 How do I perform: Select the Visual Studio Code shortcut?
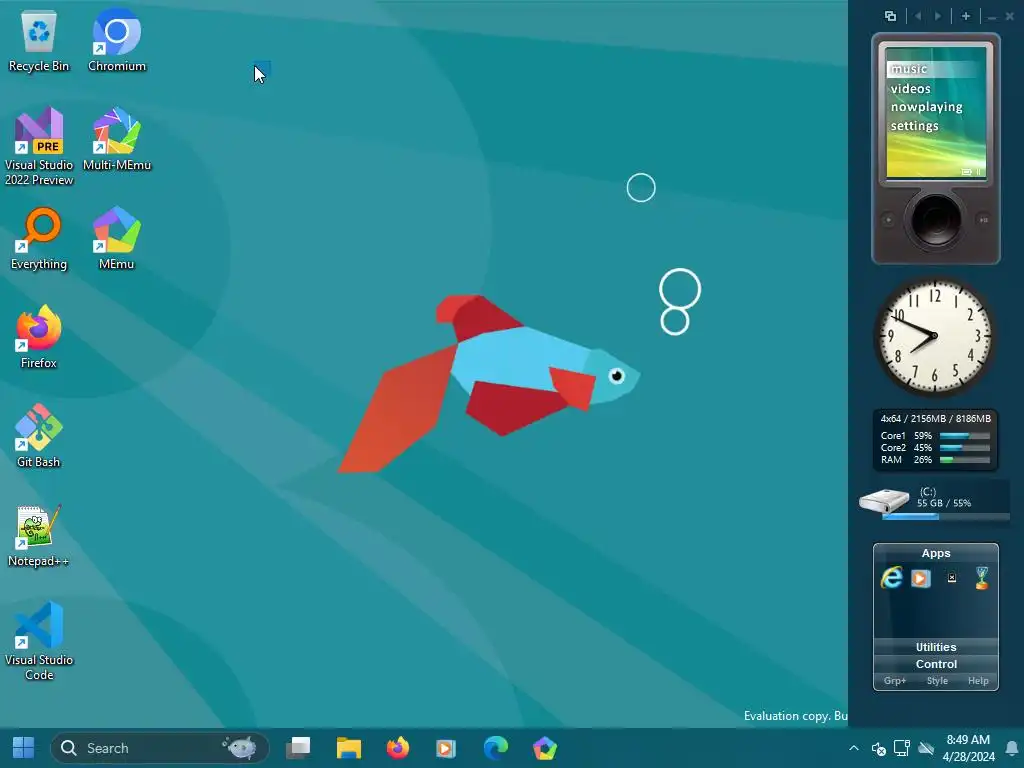[39, 641]
